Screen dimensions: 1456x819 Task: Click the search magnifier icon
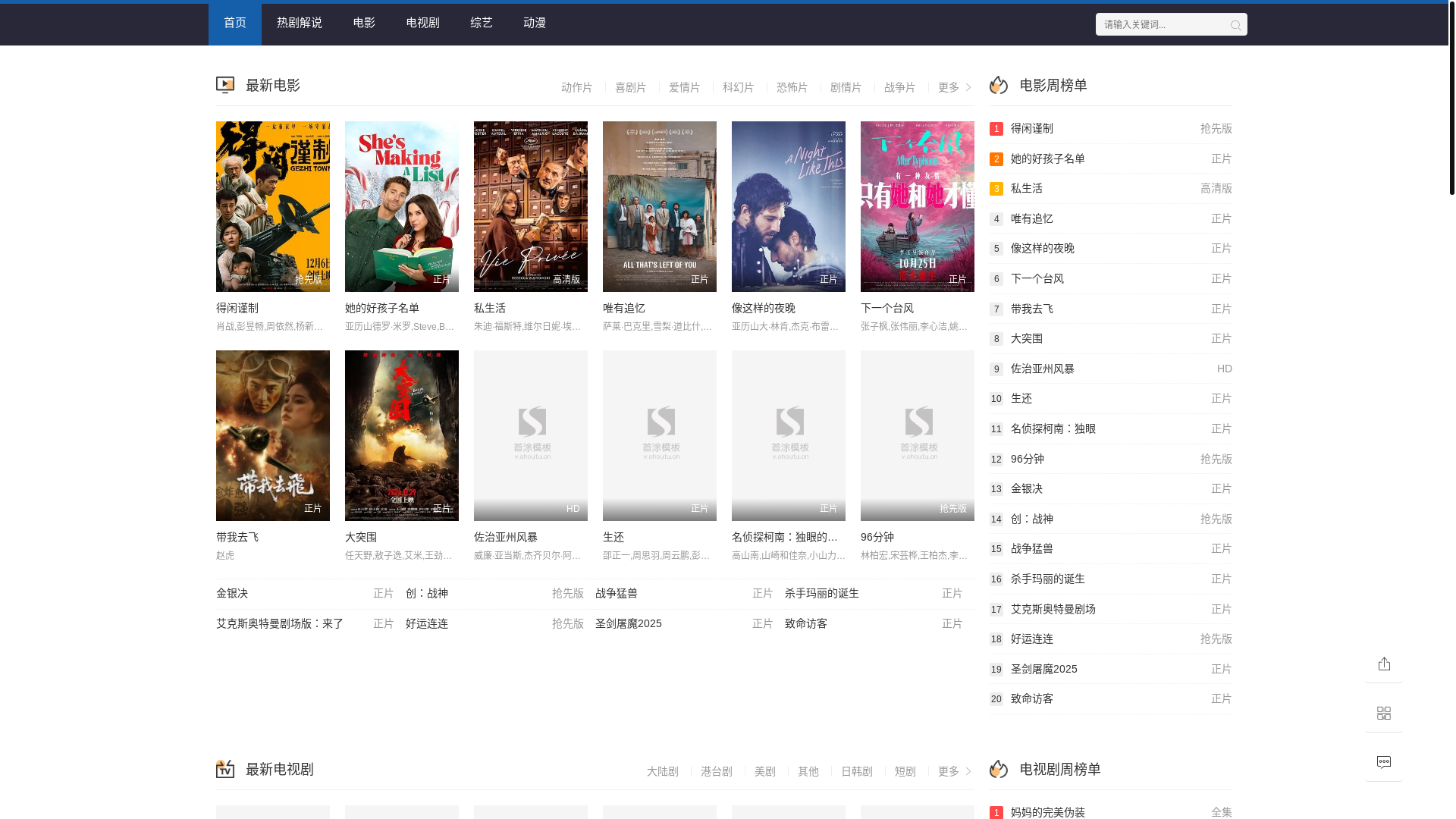tap(1235, 25)
